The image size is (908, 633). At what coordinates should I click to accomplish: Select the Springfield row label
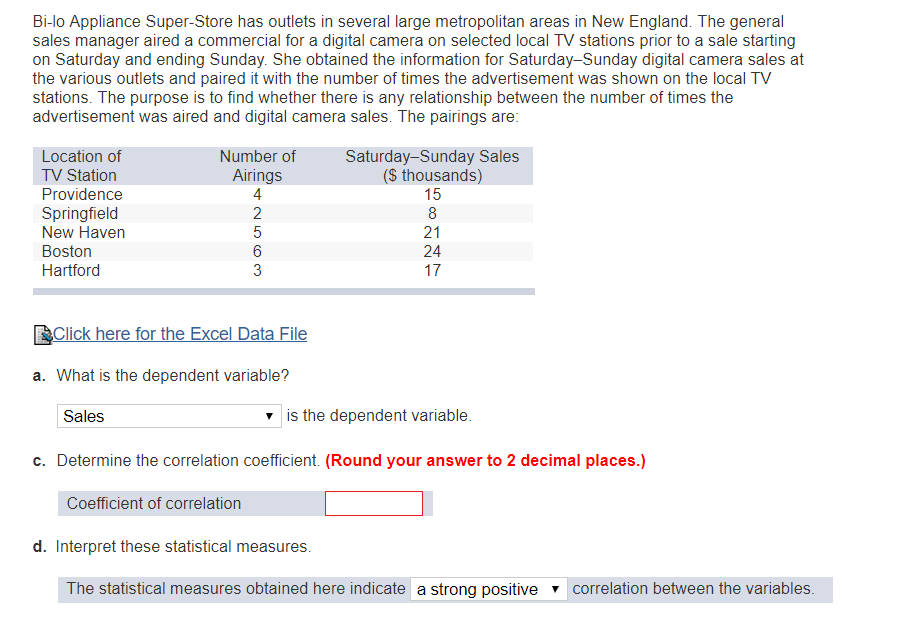80,213
